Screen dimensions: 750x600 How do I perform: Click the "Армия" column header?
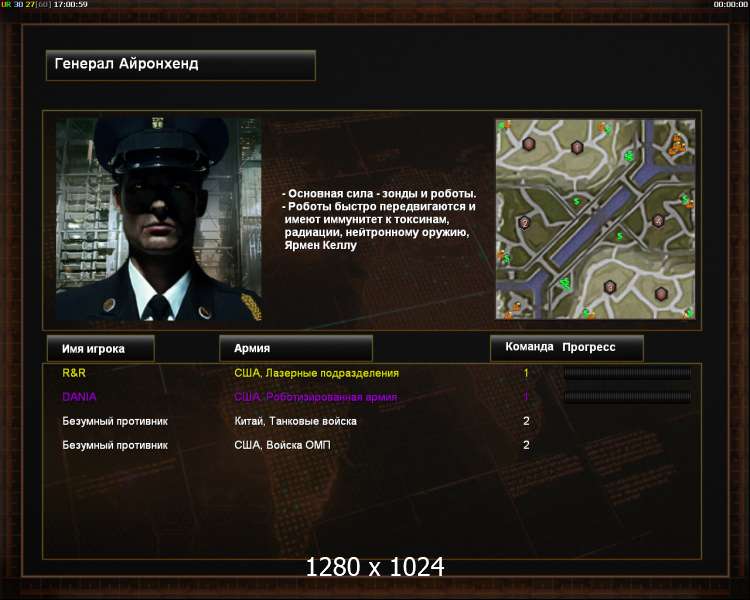(x=296, y=348)
